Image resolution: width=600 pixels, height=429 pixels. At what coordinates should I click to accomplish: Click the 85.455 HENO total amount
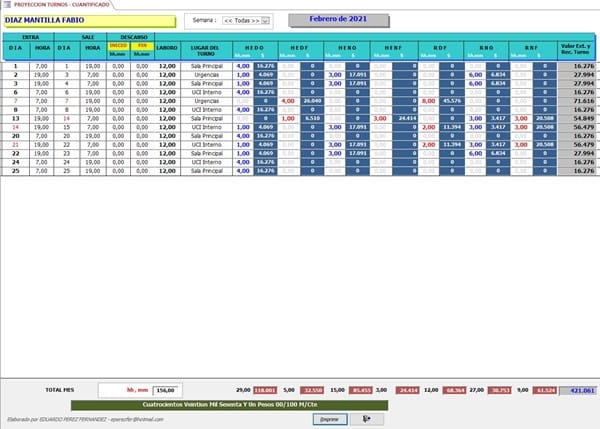click(x=360, y=390)
